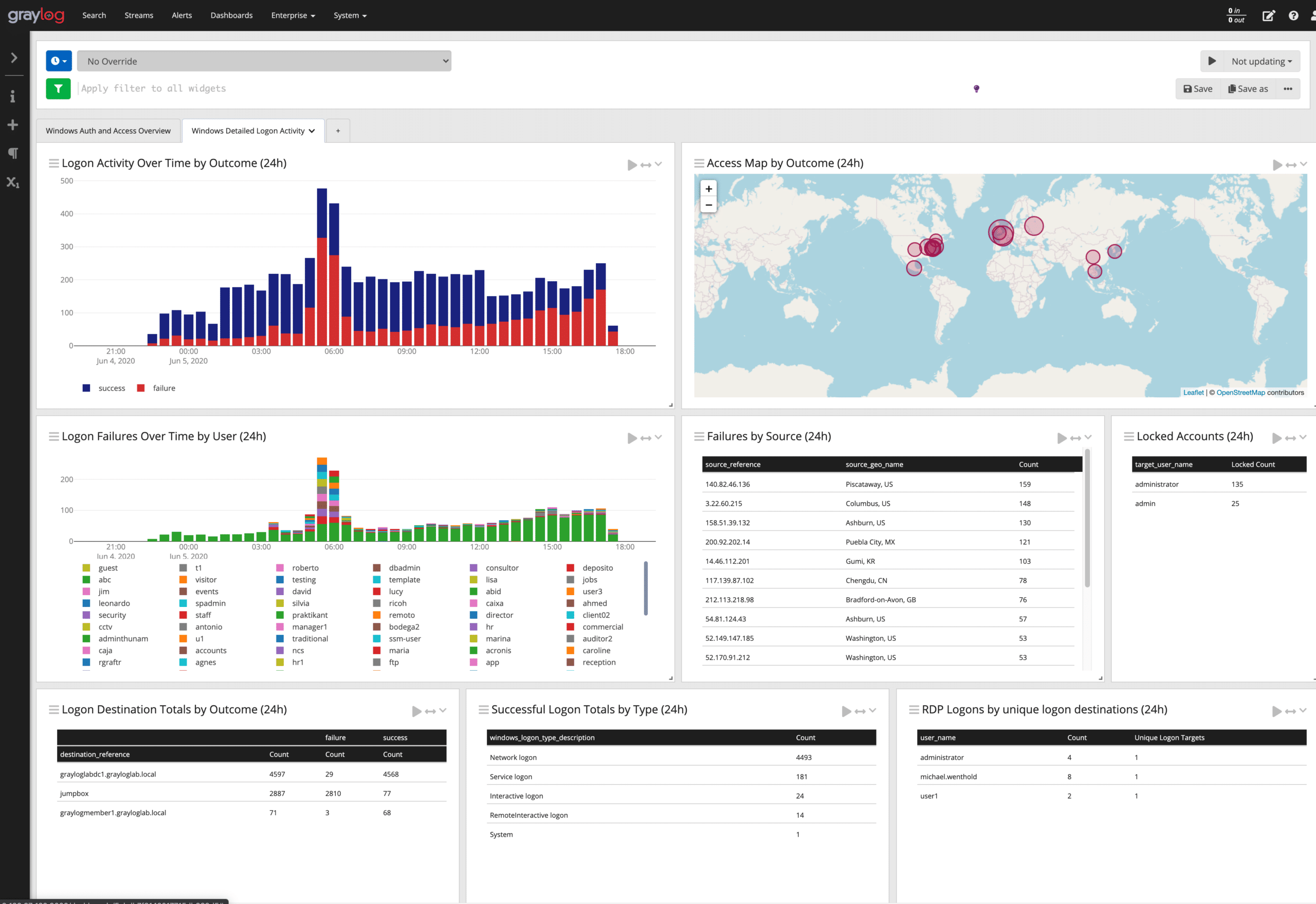
Task: Click the Graylog search icon
Action: coord(93,15)
